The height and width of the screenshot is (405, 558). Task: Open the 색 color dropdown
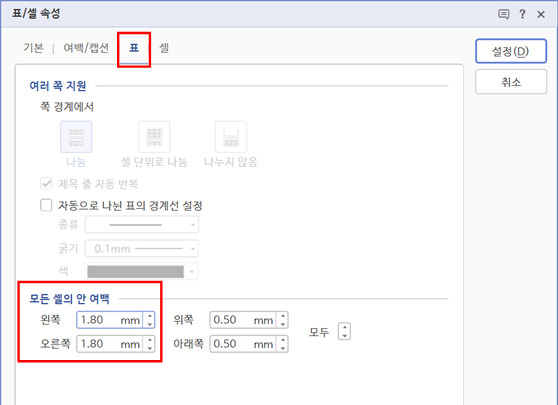[142, 272]
